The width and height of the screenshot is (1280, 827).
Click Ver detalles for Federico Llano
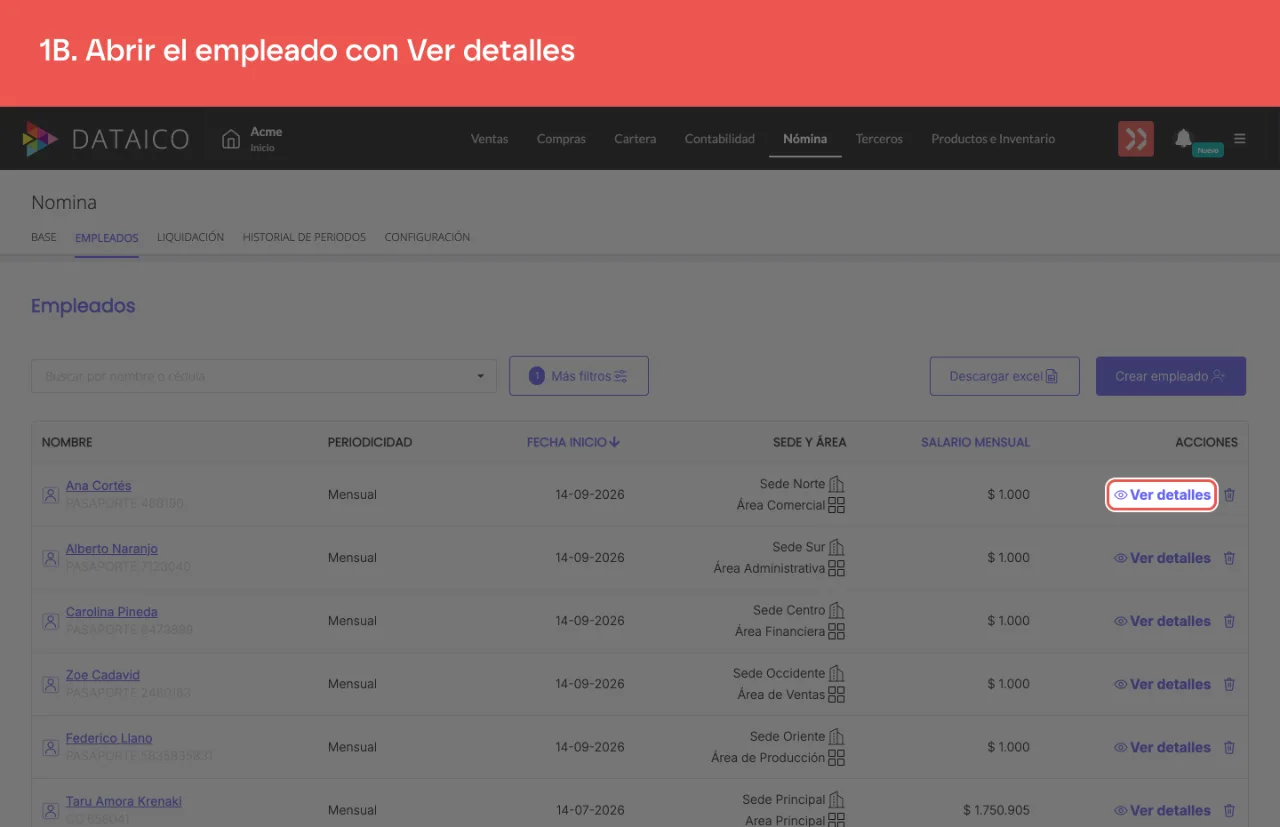1162,747
